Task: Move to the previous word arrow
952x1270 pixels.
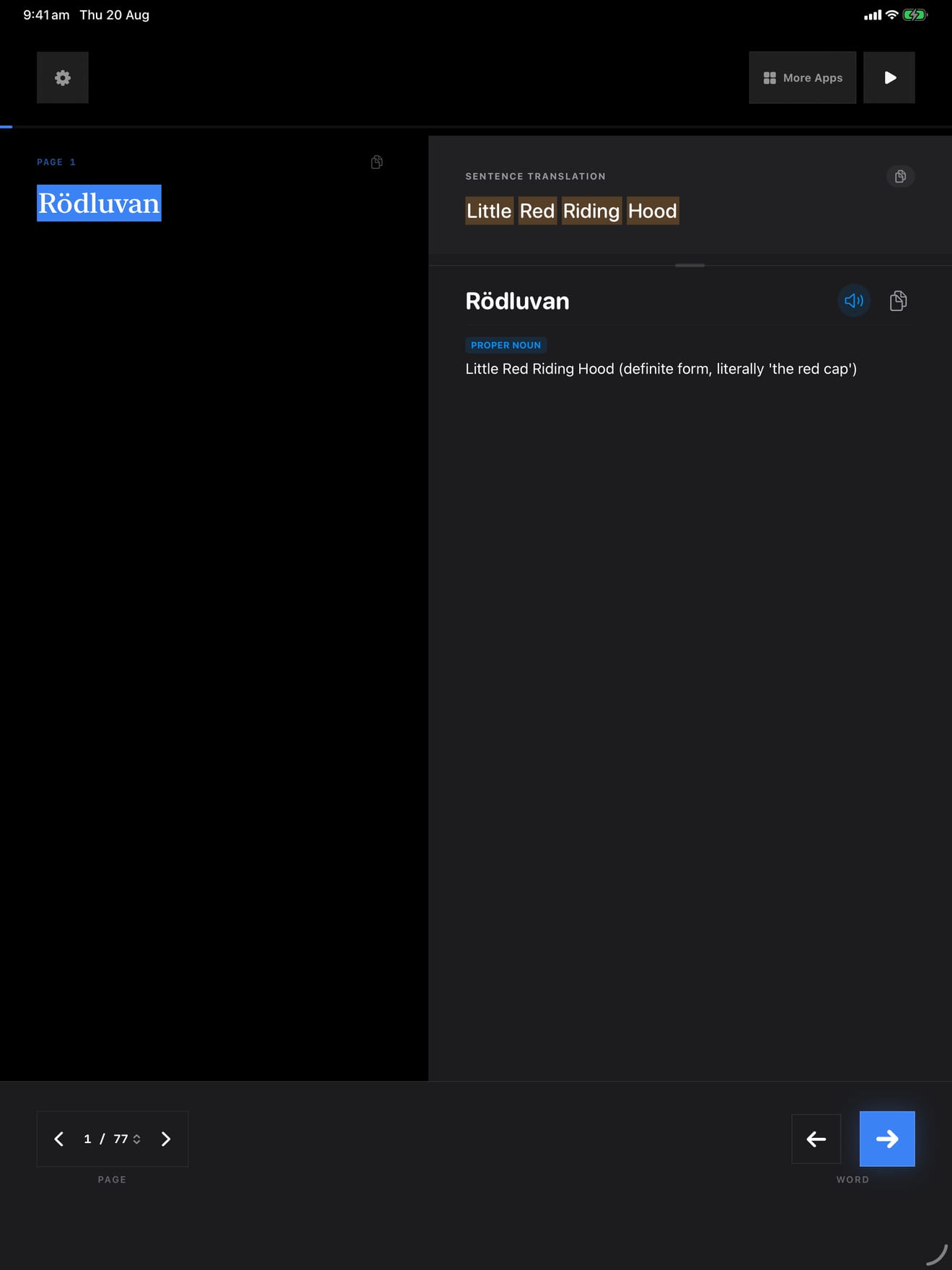Action: tap(816, 1139)
